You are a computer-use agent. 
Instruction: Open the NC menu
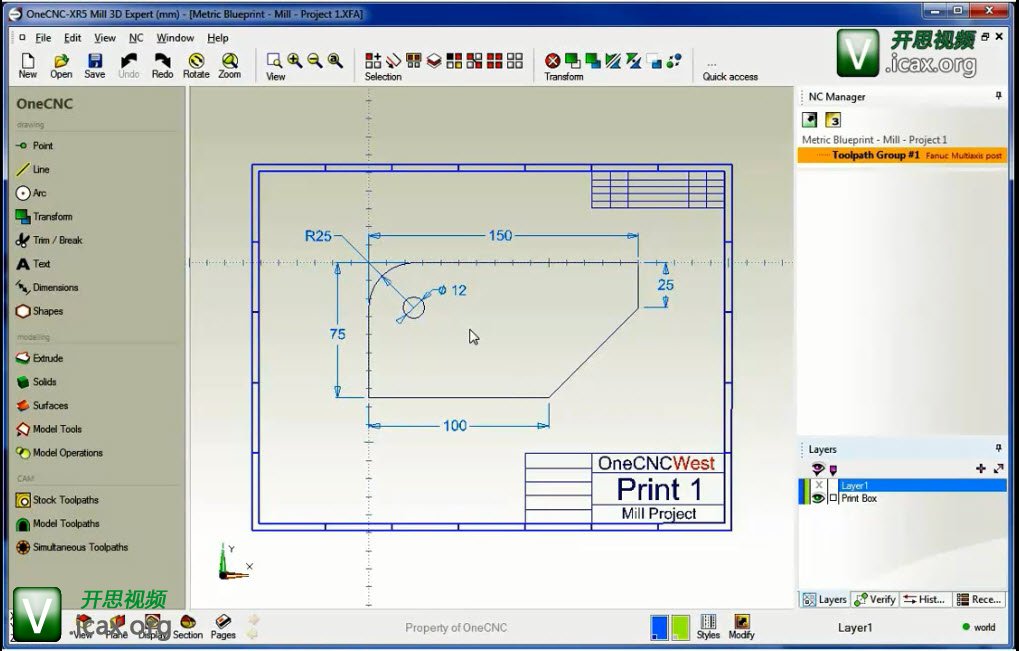(x=136, y=38)
